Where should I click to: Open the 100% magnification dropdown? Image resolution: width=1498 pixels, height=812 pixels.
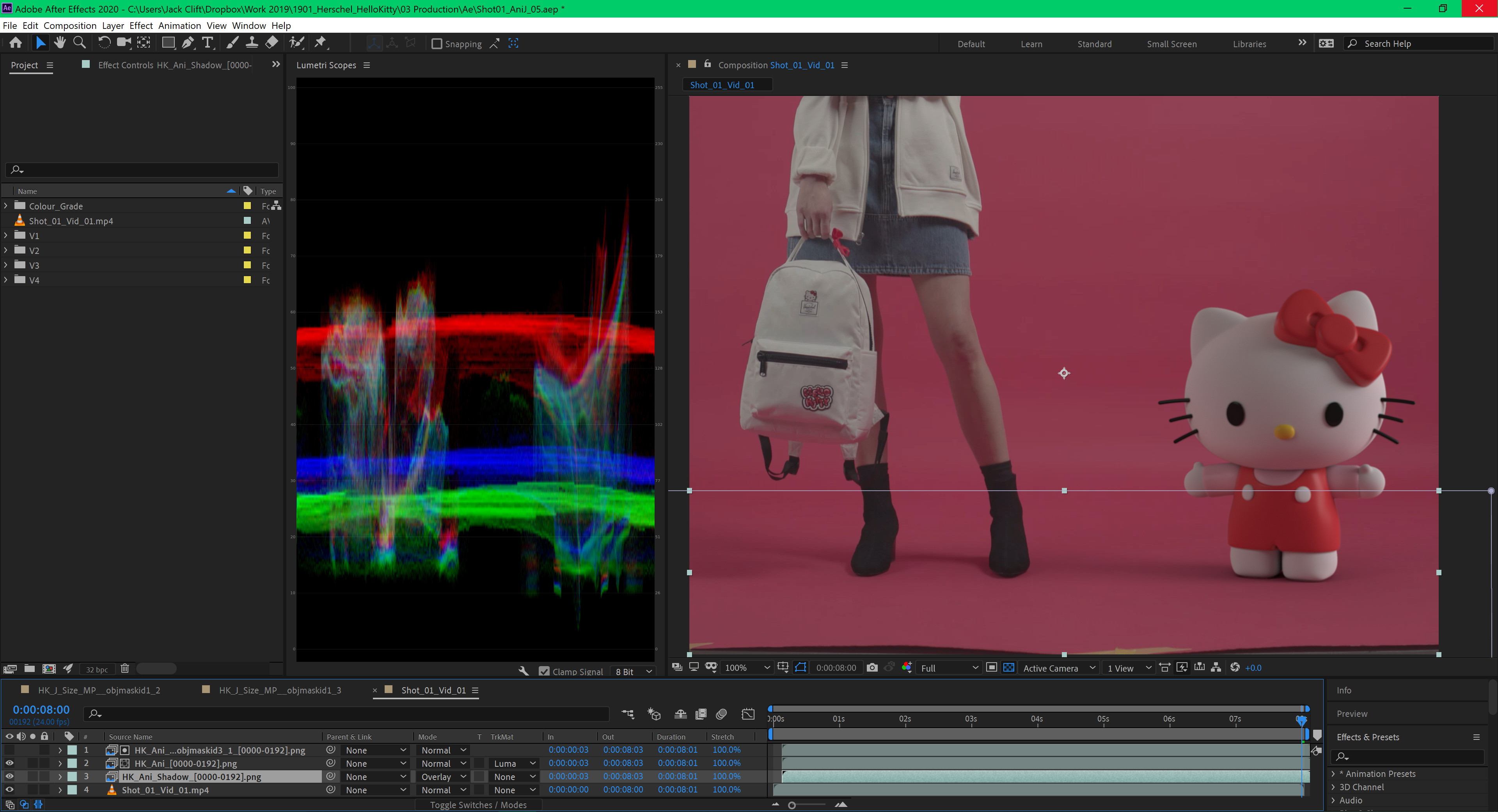click(747, 668)
